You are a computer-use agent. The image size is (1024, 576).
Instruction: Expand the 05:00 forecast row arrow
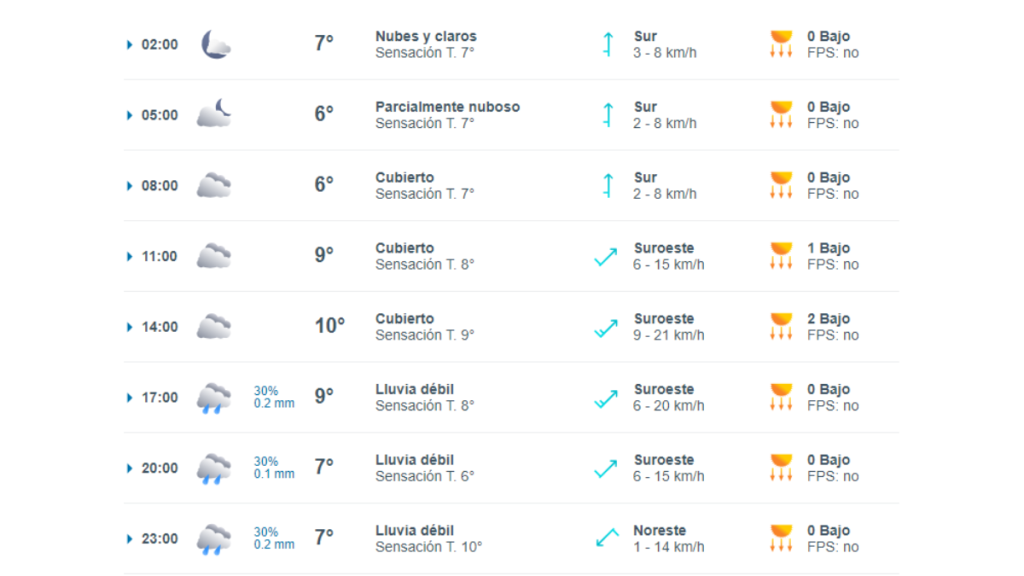(129, 116)
